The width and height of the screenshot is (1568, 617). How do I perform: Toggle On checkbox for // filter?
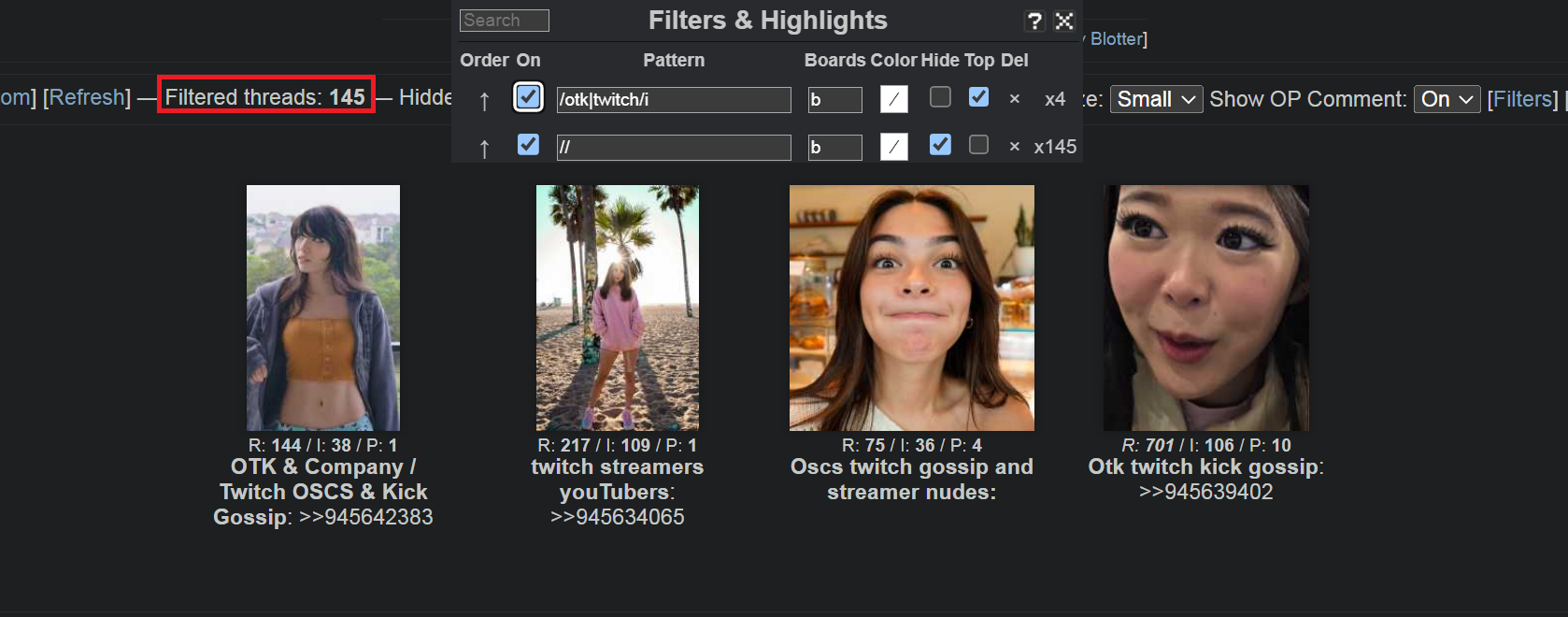(528, 144)
